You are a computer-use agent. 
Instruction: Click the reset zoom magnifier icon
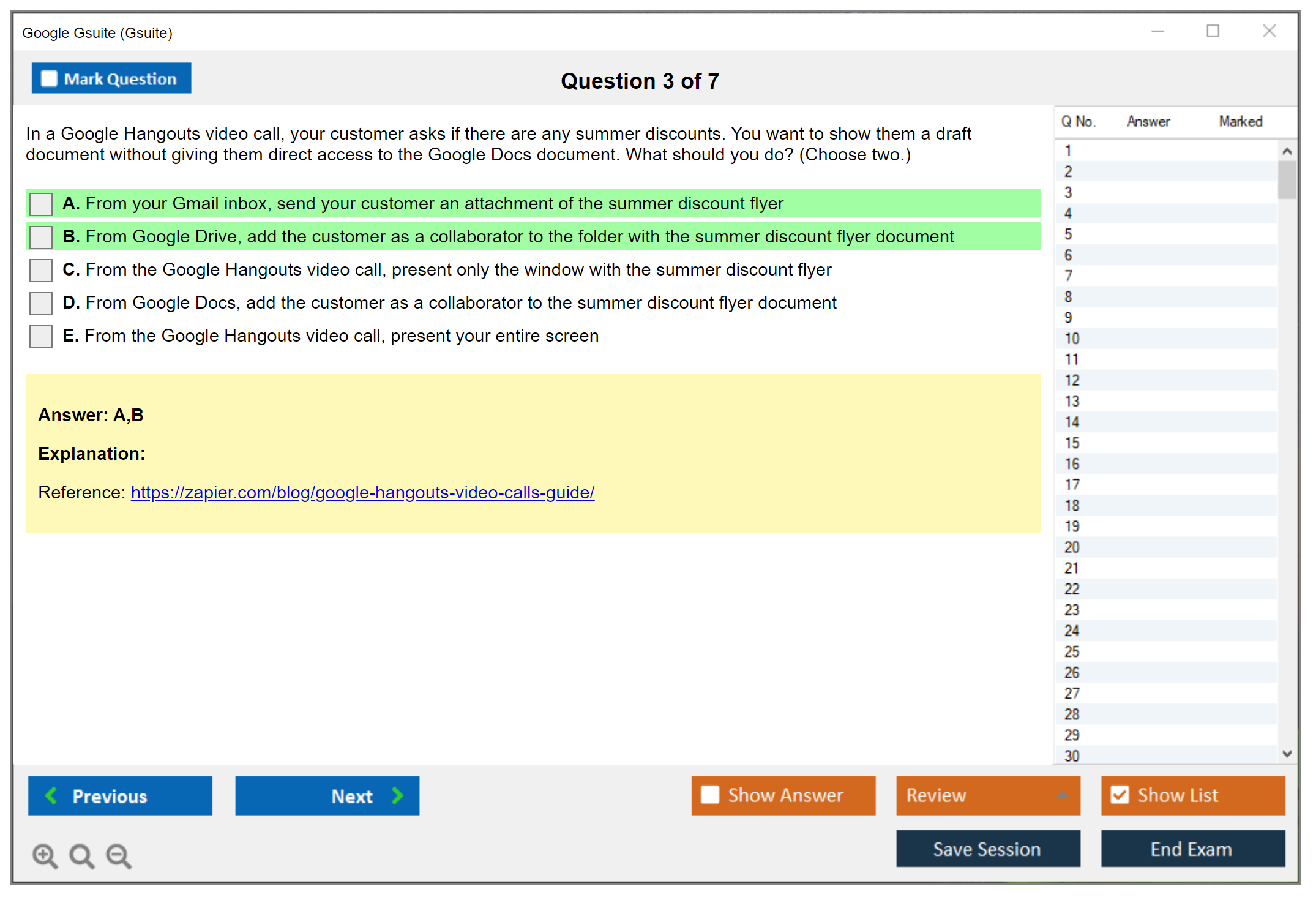pyautogui.click(x=81, y=855)
